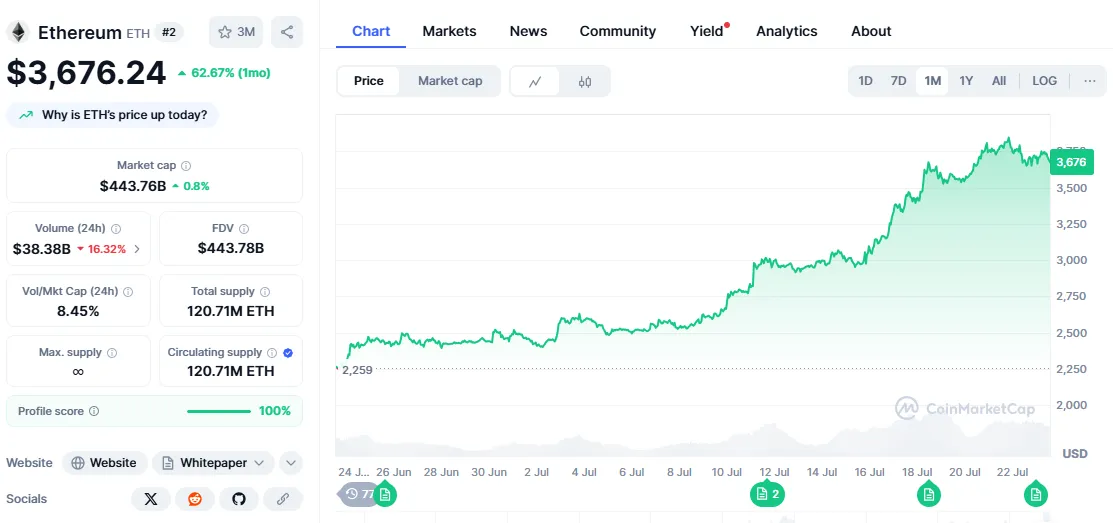Open chart more options ellipsis menu

[1089, 81]
